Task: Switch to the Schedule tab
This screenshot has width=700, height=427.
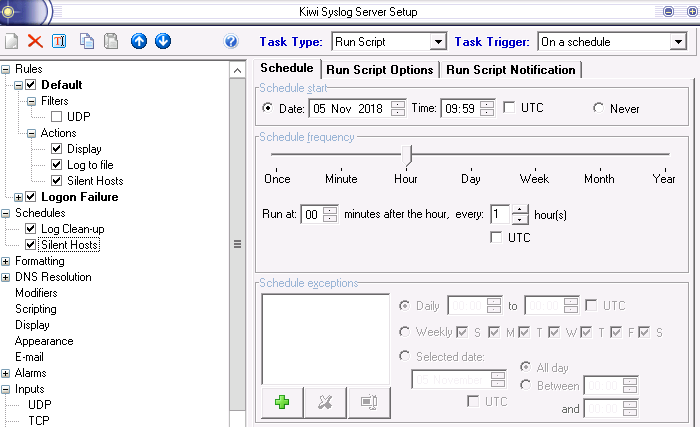Action: [x=287, y=68]
